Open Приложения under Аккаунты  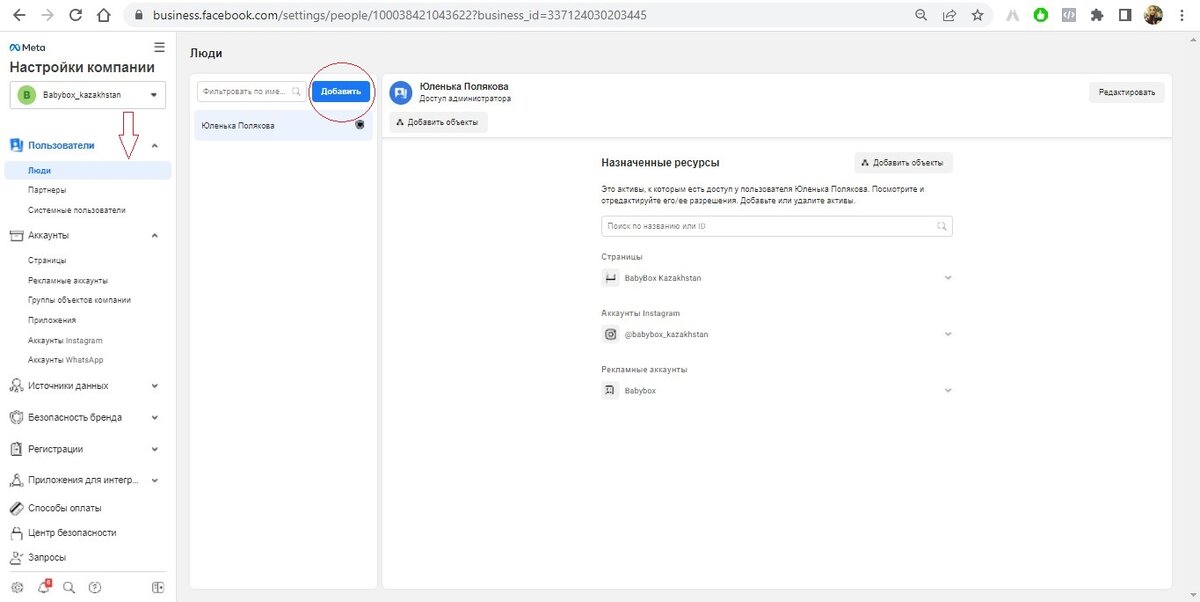click(x=52, y=320)
